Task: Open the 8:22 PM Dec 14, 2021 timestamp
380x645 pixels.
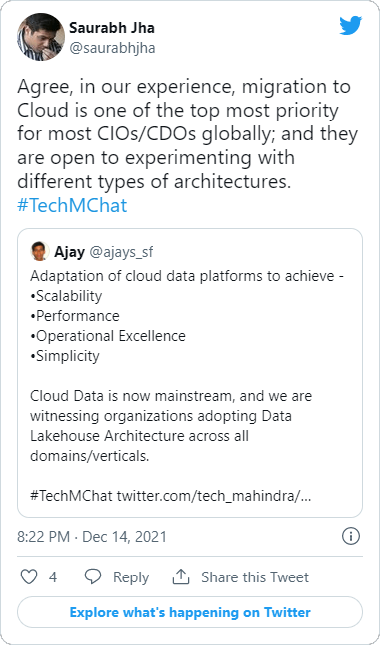Action: click(92, 537)
